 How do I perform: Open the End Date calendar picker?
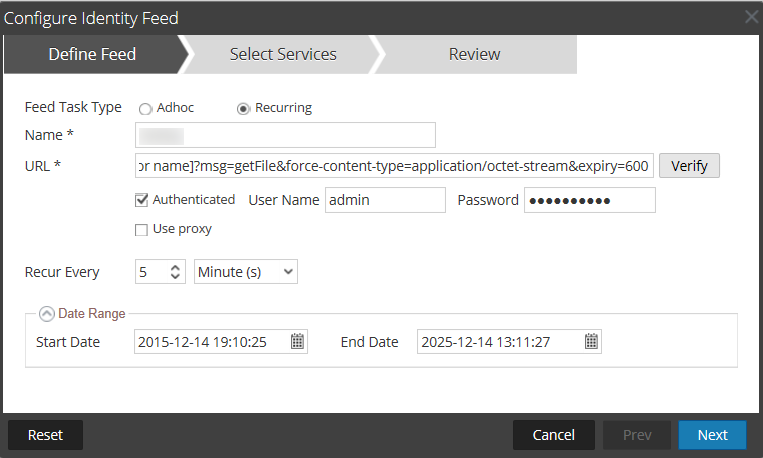(x=592, y=342)
